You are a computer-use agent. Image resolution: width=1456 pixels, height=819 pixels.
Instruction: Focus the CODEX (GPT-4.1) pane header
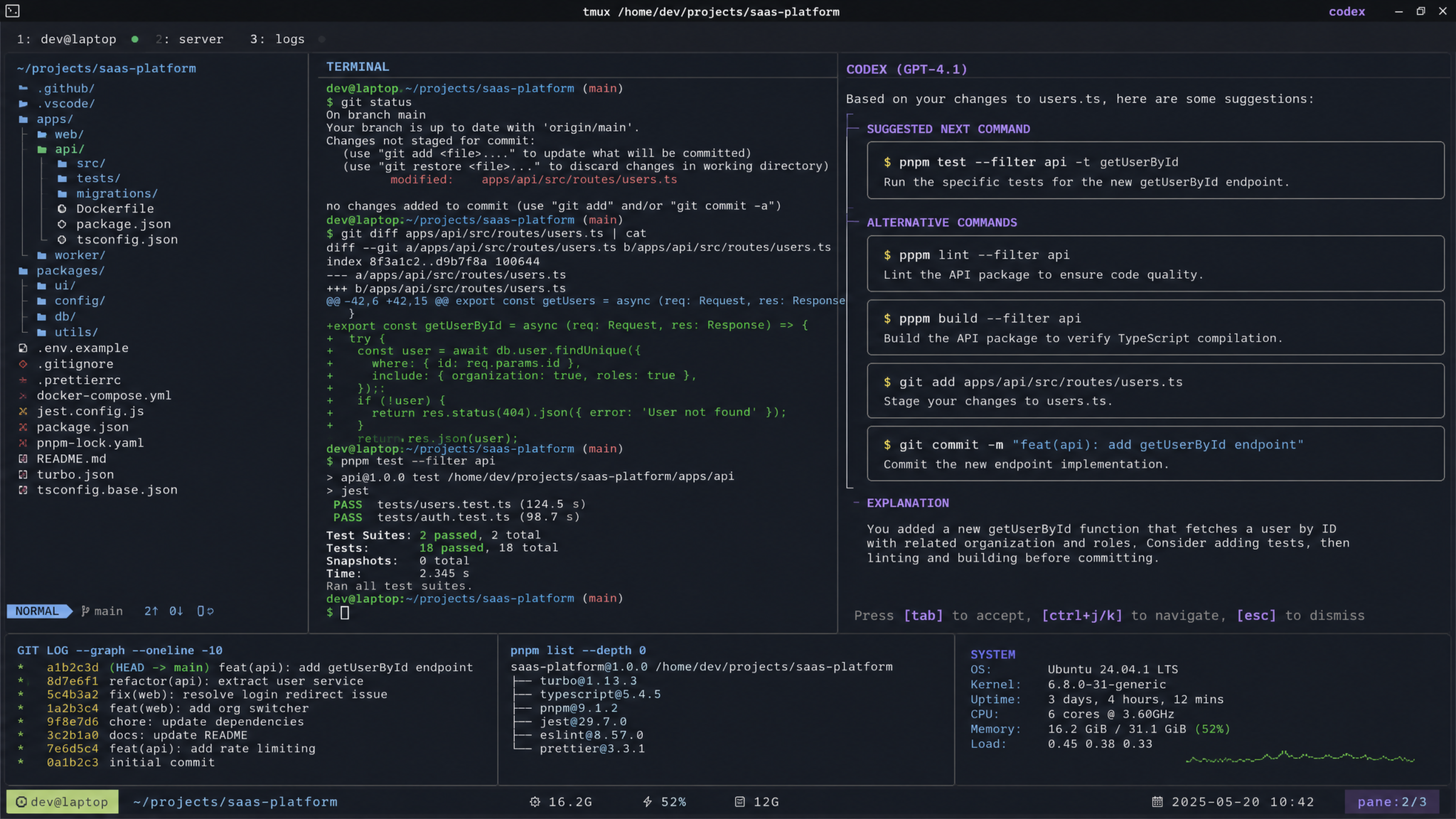(x=906, y=69)
